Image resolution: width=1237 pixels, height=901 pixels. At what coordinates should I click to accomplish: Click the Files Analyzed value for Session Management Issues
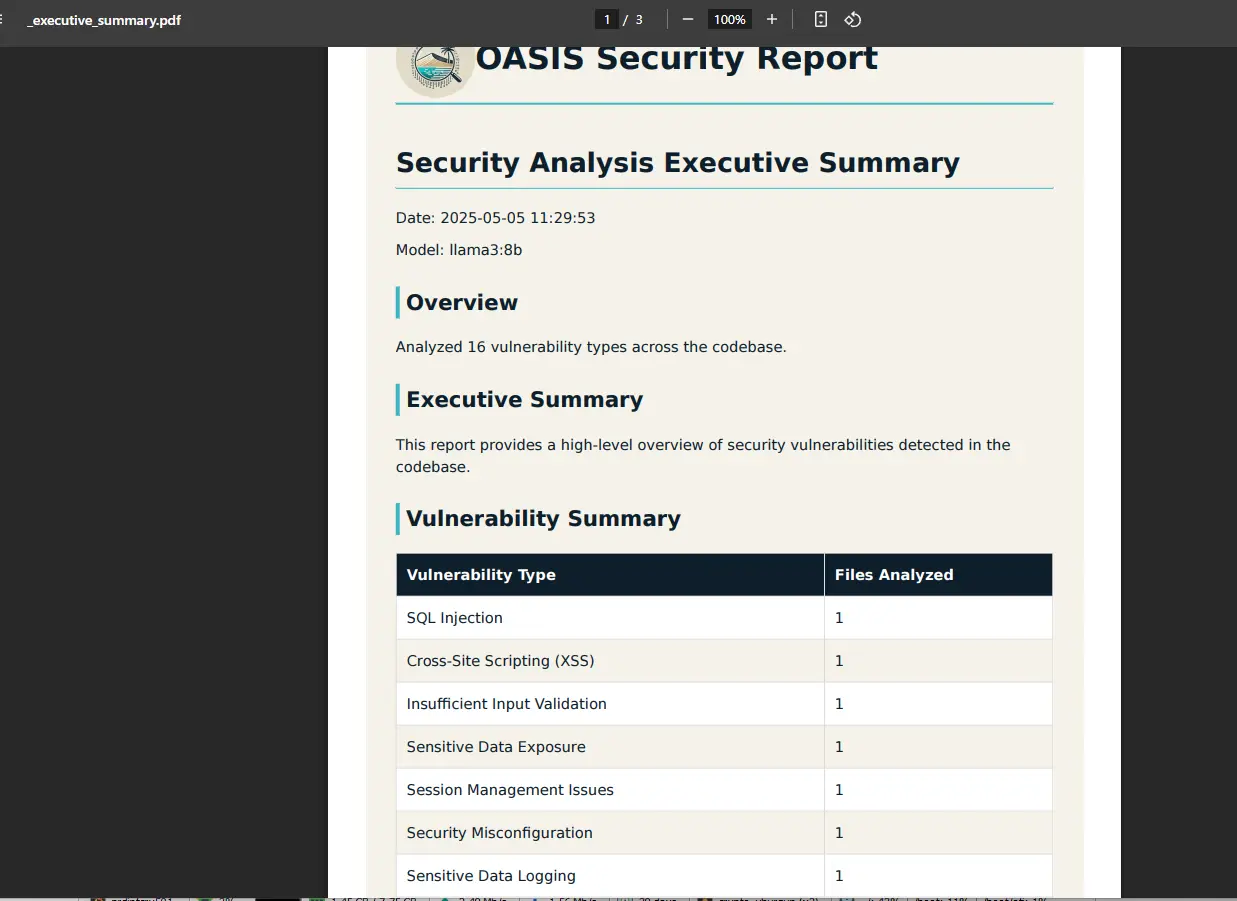938,790
